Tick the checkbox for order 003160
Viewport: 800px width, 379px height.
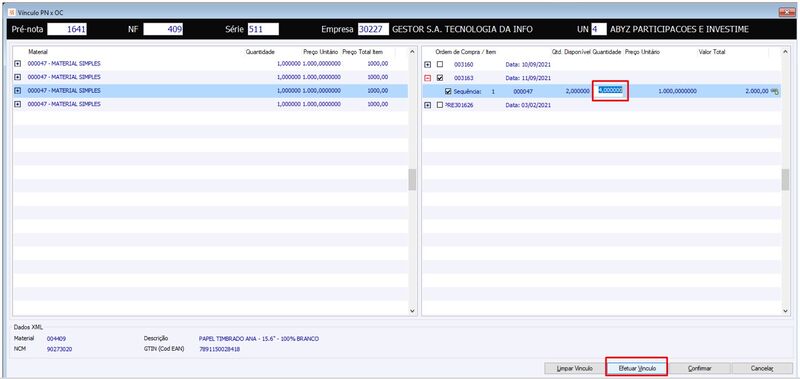pyautogui.click(x=440, y=64)
